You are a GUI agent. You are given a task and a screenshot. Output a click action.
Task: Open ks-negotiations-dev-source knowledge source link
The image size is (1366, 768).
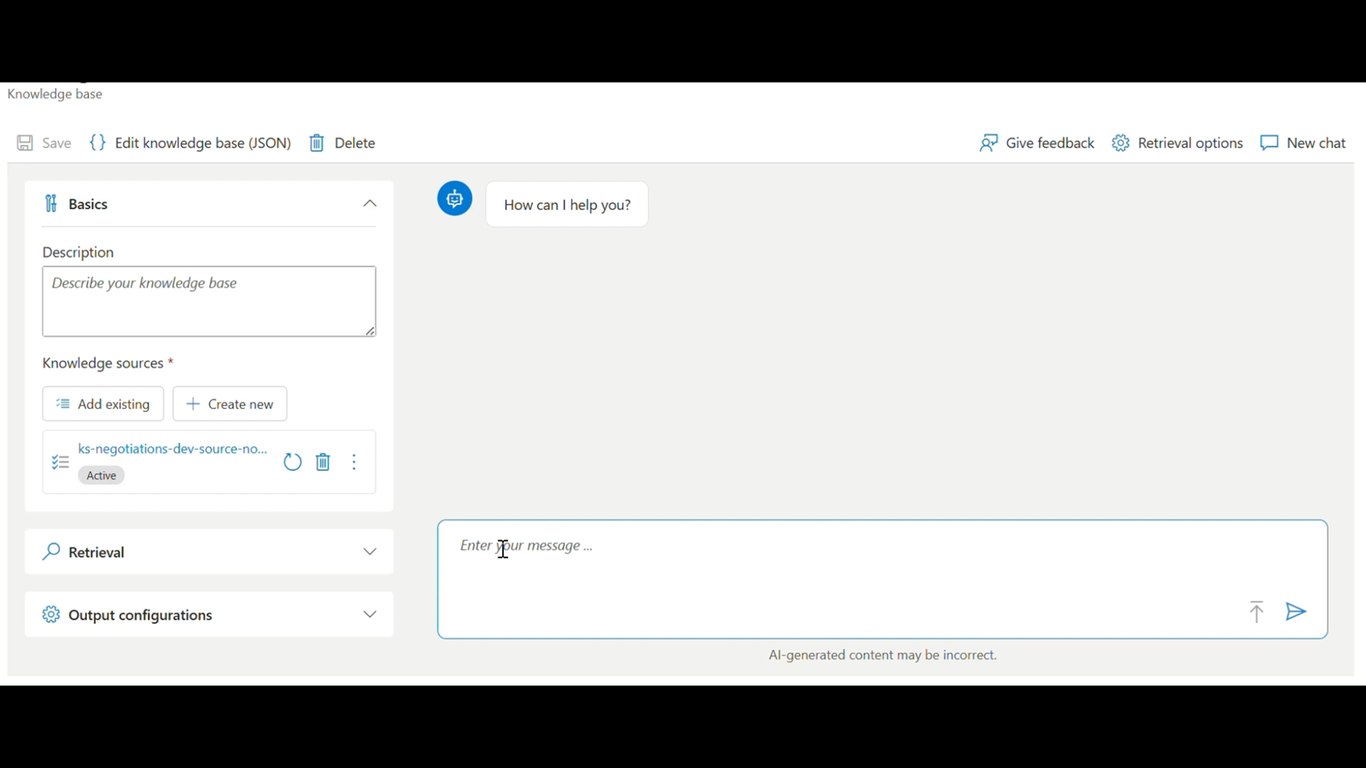(x=173, y=449)
